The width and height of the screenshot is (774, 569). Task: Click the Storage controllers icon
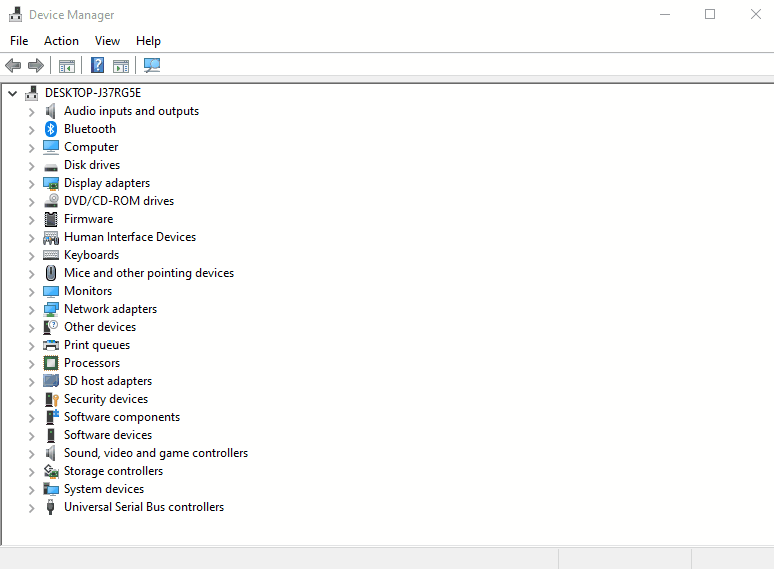51,471
